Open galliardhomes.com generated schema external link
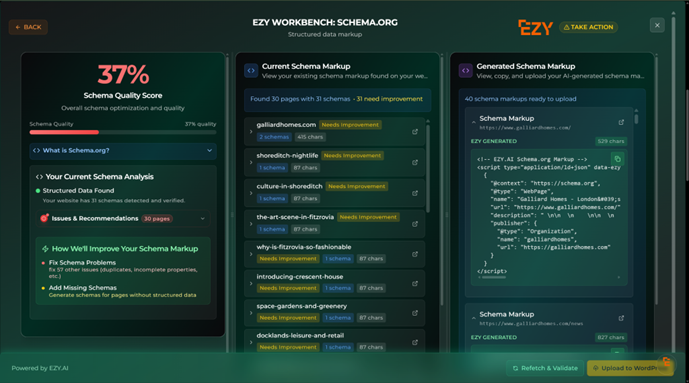 621,122
